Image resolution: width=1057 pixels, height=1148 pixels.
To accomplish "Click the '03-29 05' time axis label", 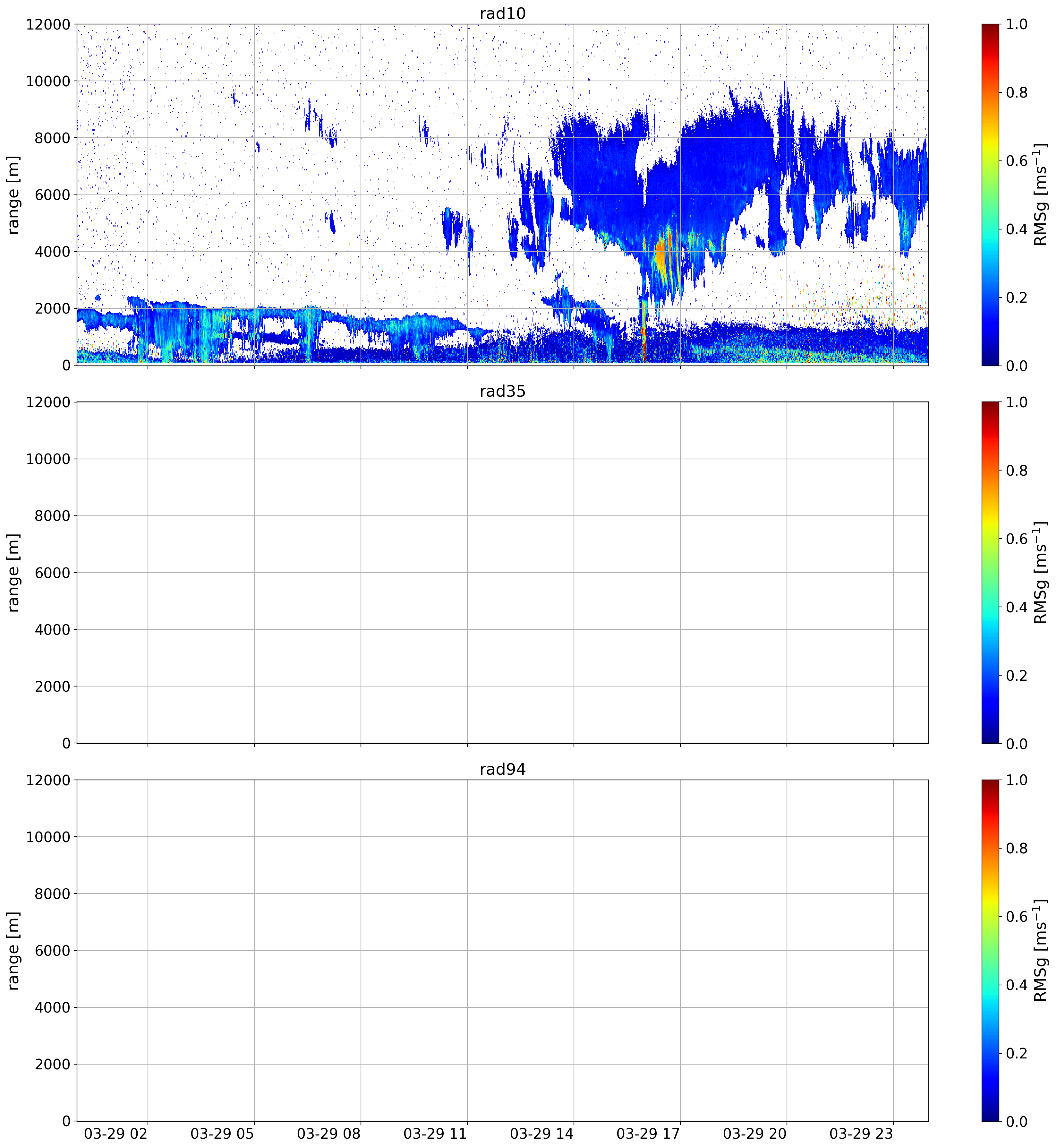I will [x=222, y=1134].
